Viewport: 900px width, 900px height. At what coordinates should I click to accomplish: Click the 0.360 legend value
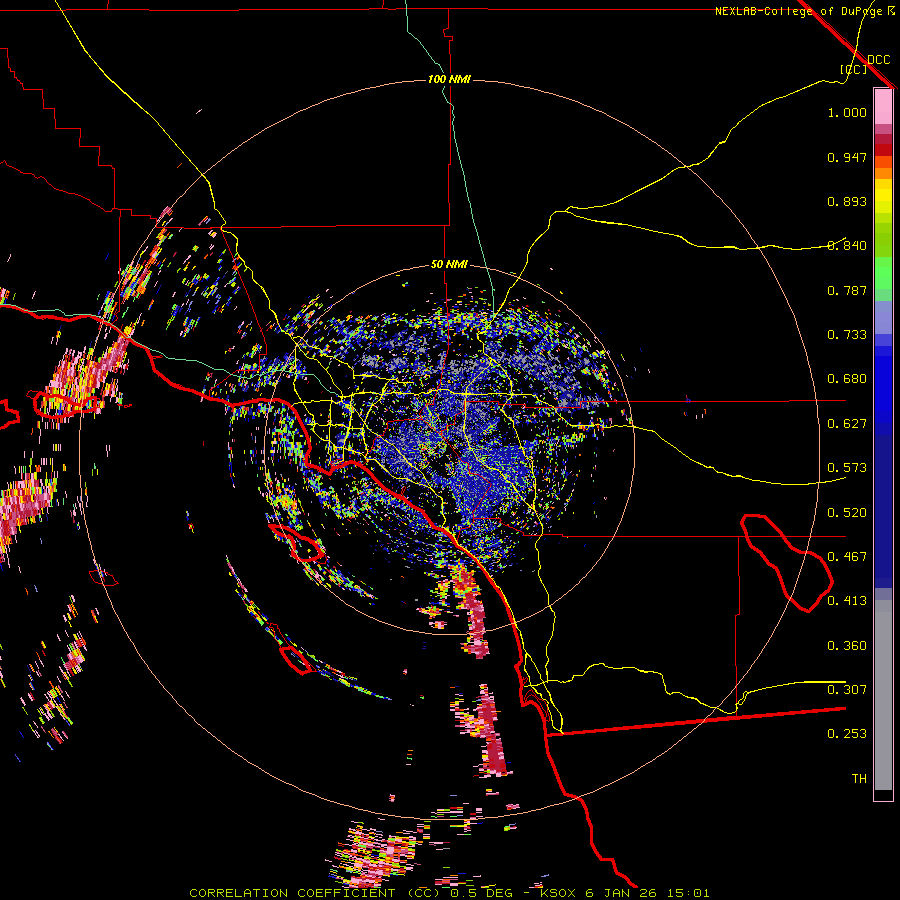pos(847,646)
